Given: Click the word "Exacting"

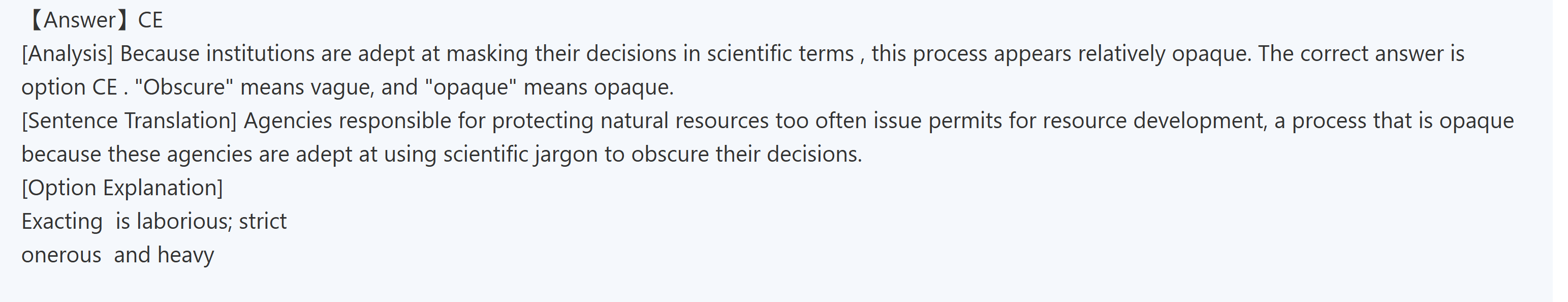Looking at the screenshot, I should tap(61, 222).
